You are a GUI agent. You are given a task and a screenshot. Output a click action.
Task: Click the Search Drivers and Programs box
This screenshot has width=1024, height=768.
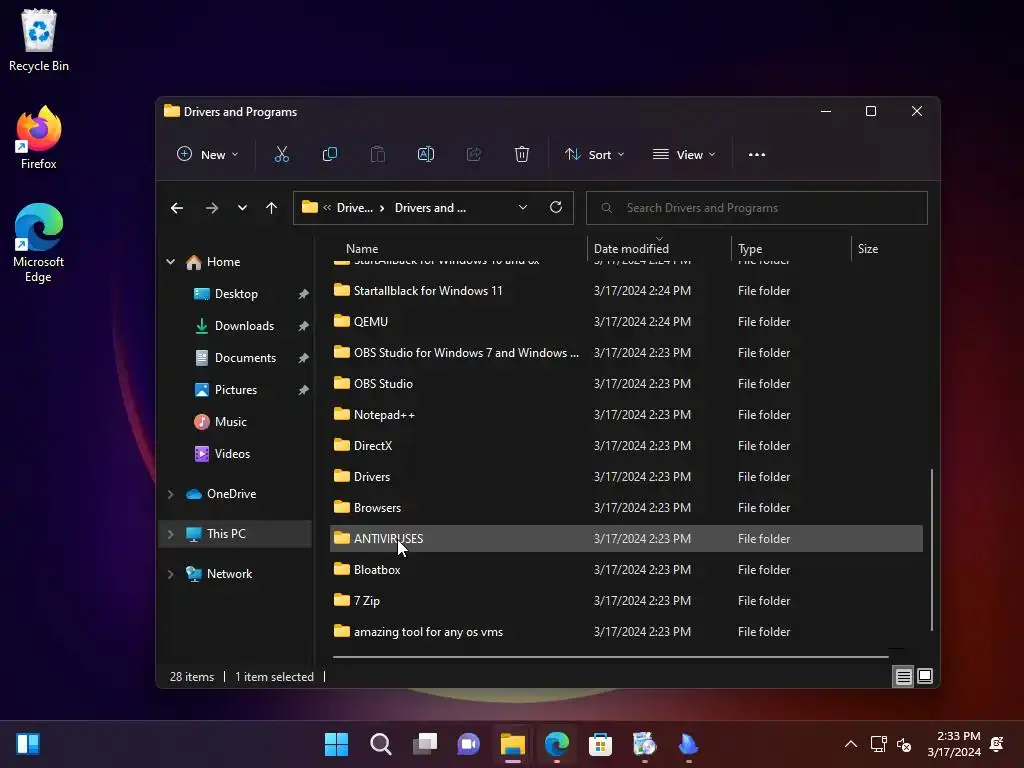coord(756,208)
